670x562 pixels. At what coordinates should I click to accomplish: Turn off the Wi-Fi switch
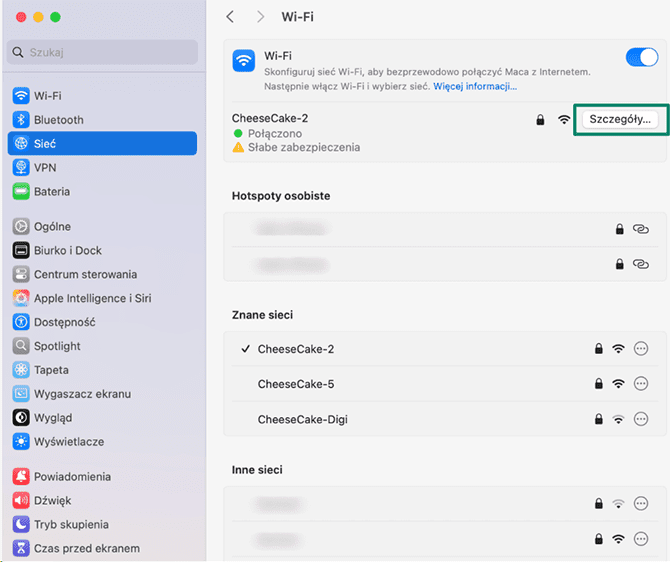[x=641, y=58]
